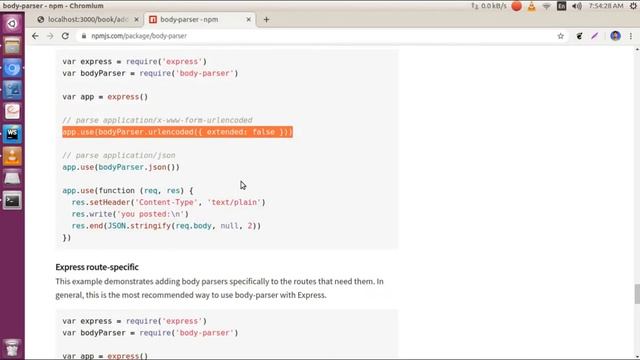The height and width of the screenshot is (360, 640).
Task: Reload the body-parser npm page
Action: (x=65, y=36)
